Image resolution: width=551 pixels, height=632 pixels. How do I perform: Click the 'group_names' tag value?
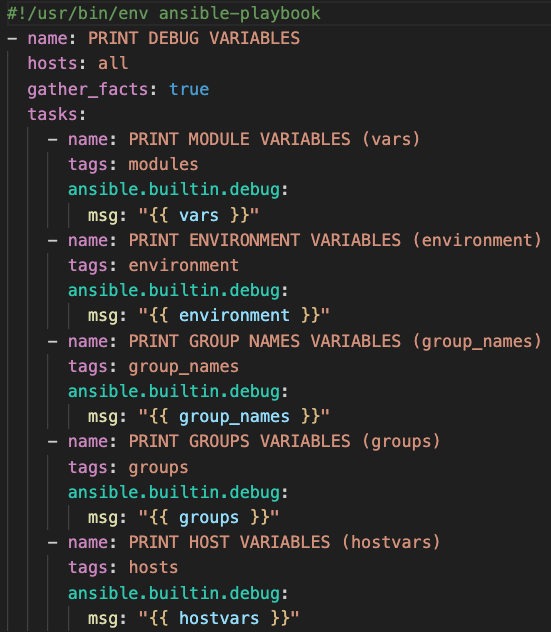[x=184, y=367]
